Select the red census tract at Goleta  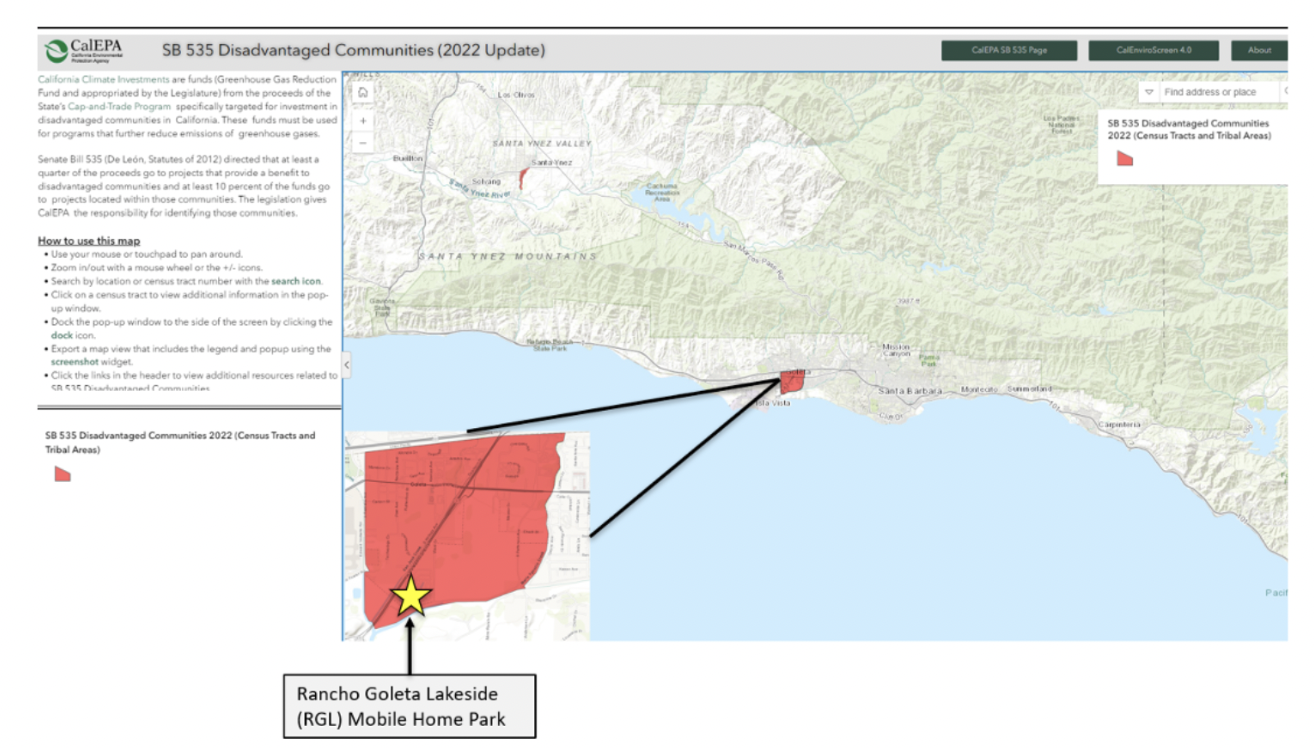pyautogui.click(x=792, y=381)
